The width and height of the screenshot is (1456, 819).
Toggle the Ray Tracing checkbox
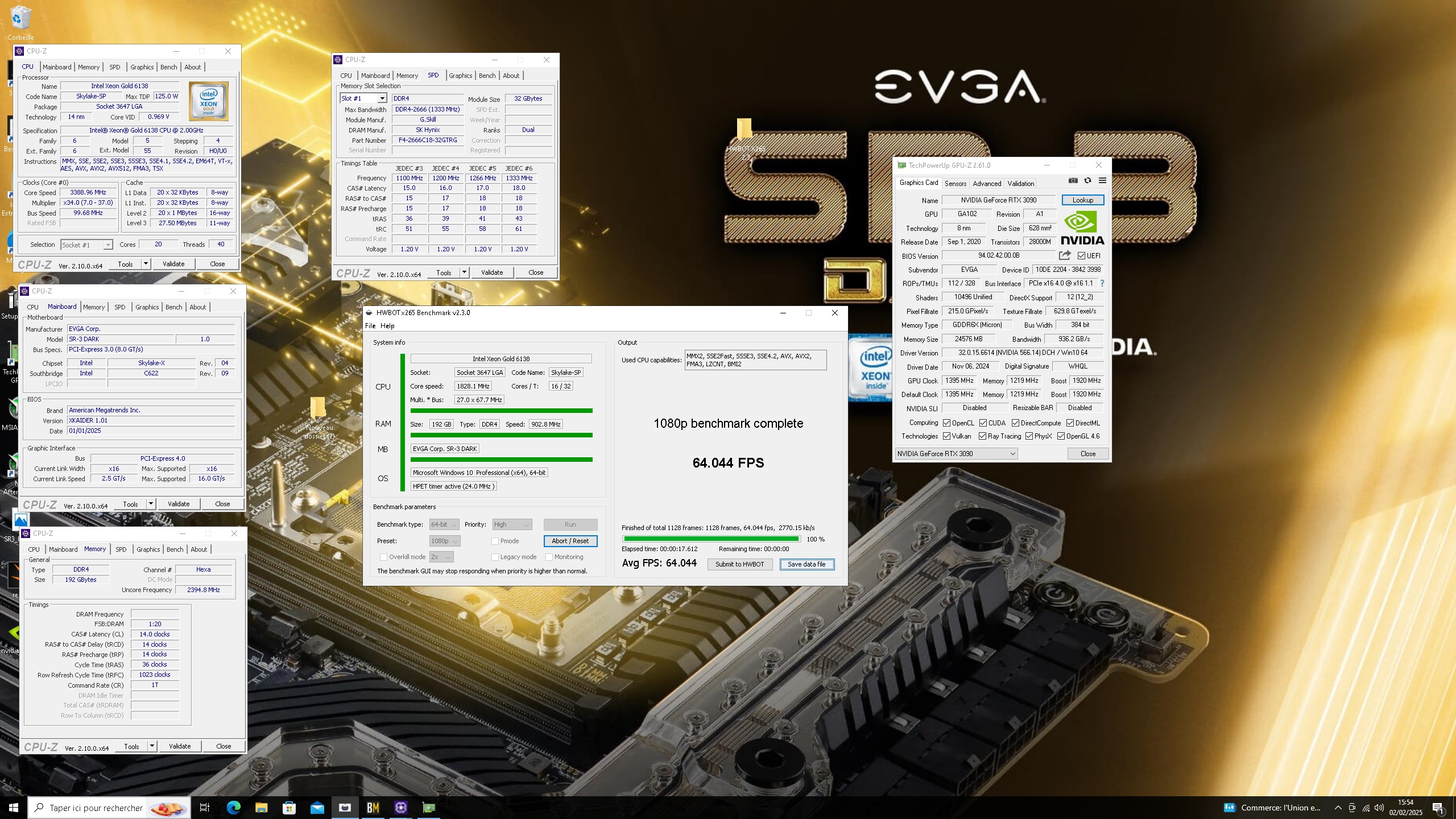[982, 436]
